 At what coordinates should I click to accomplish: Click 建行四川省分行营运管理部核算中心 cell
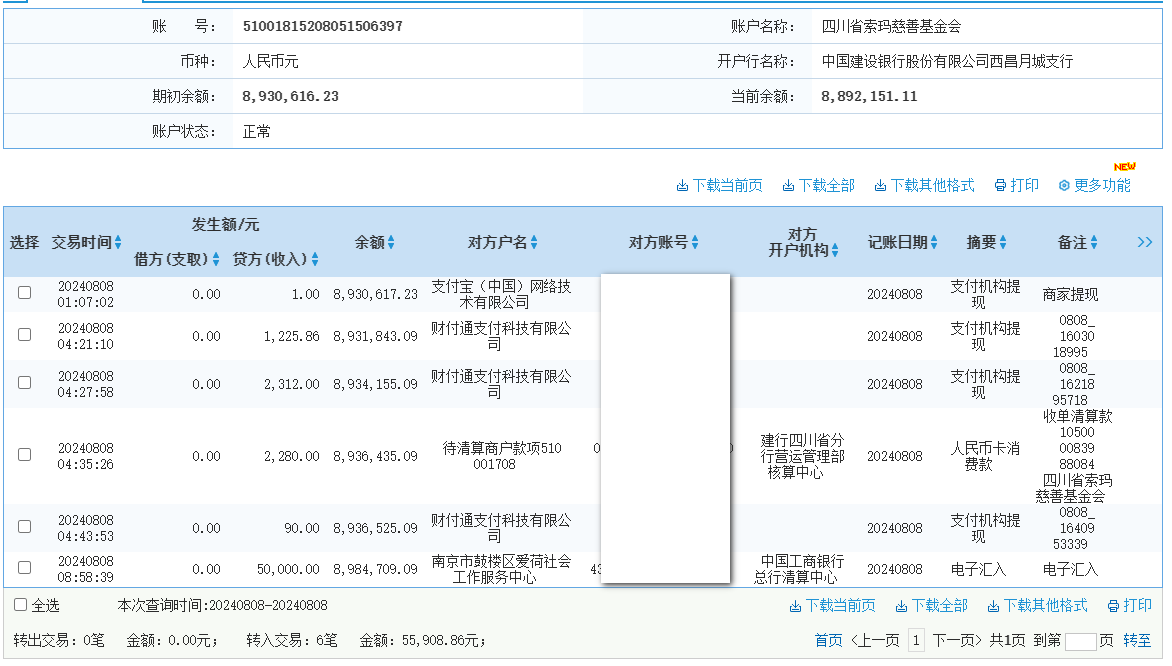point(802,456)
